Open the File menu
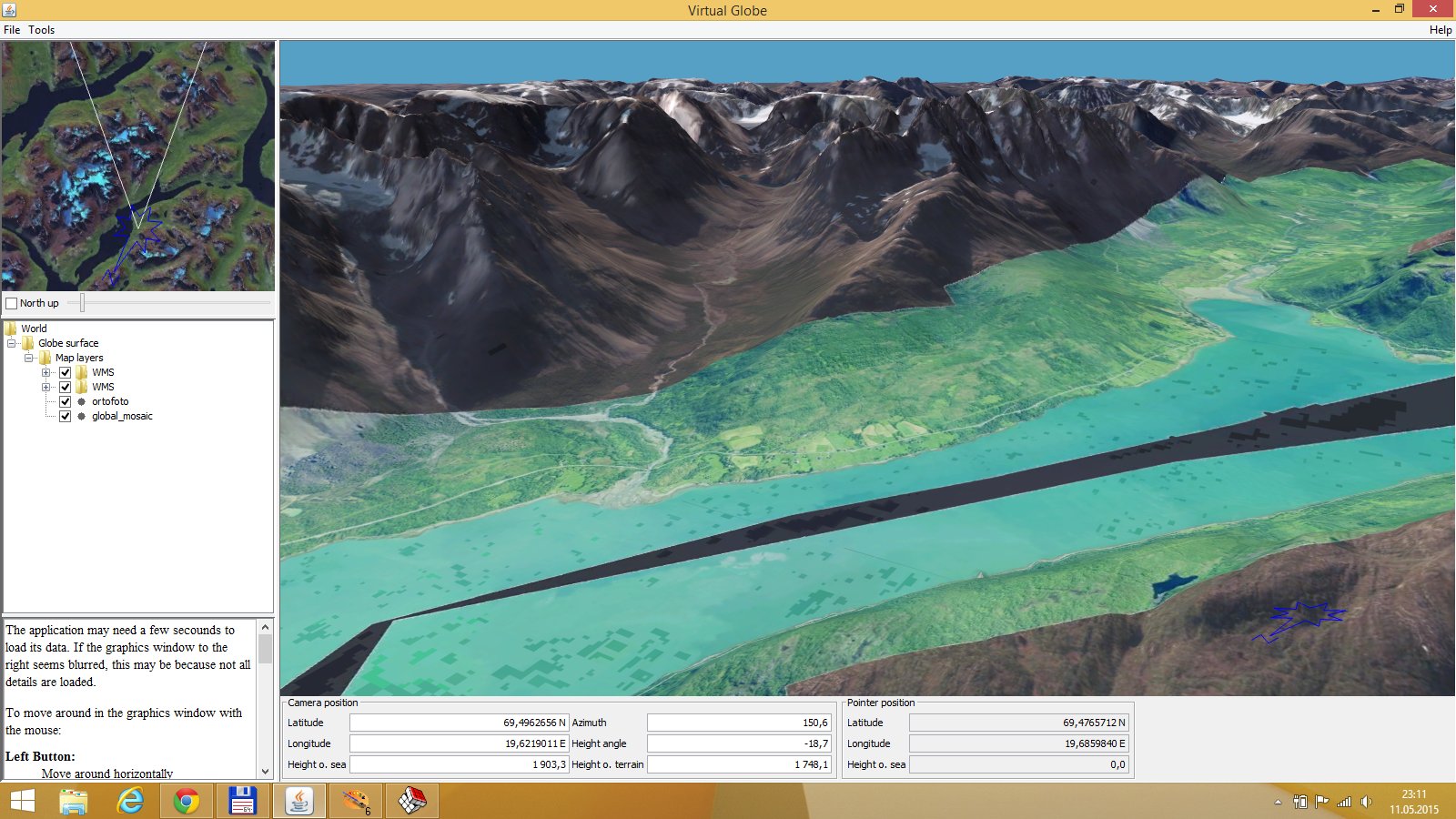Image resolution: width=1456 pixels, height=819 pixels. pos(12,29)
